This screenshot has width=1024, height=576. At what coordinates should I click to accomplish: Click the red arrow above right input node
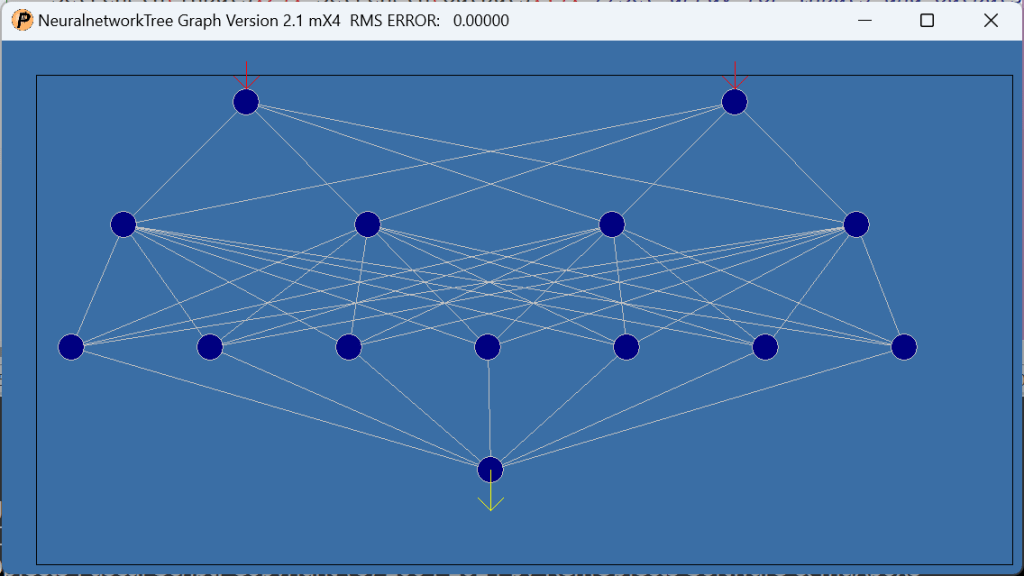(x=735, y=76)
